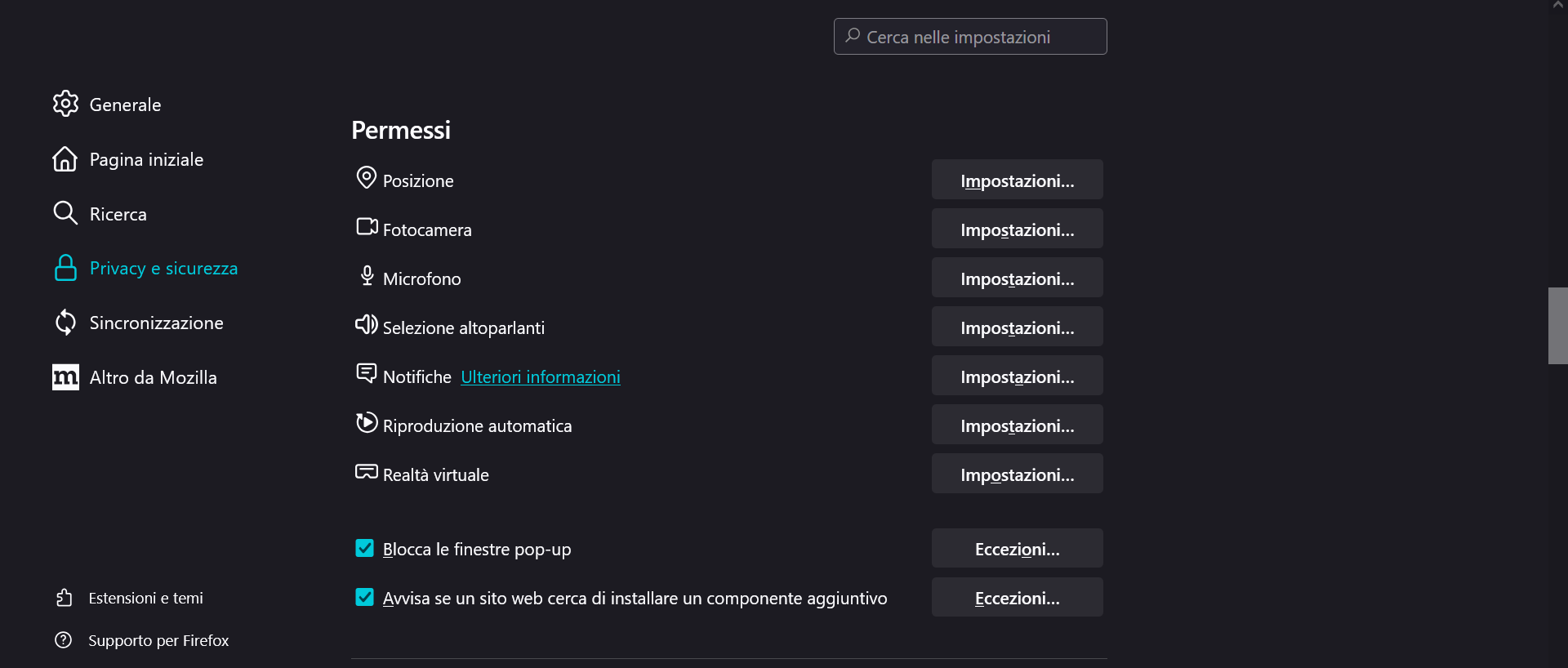
Task: Click the Mozilla logo icon
Action: pos(65,377)
